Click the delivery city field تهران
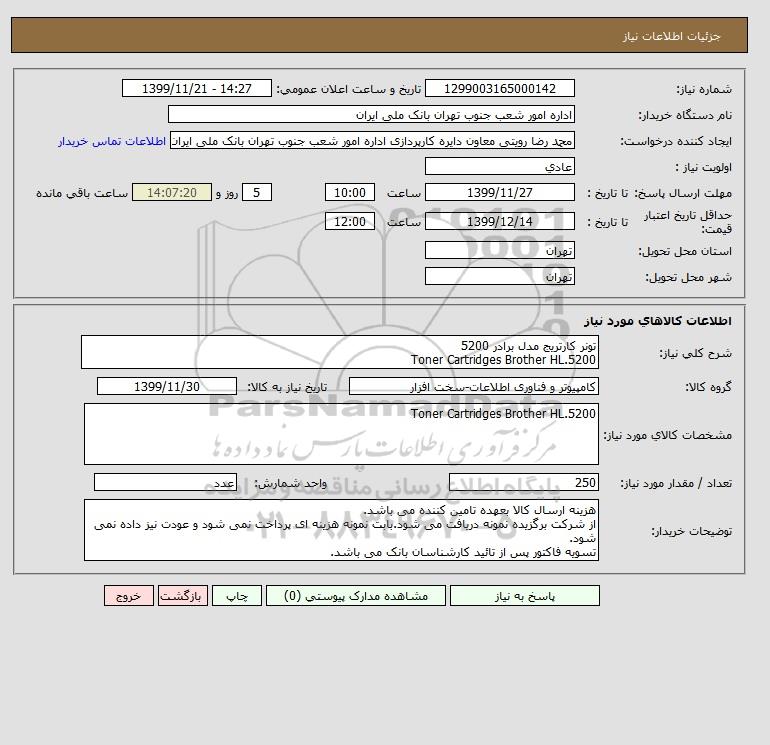Screen dimensions: 770x745 coord(499,276)
